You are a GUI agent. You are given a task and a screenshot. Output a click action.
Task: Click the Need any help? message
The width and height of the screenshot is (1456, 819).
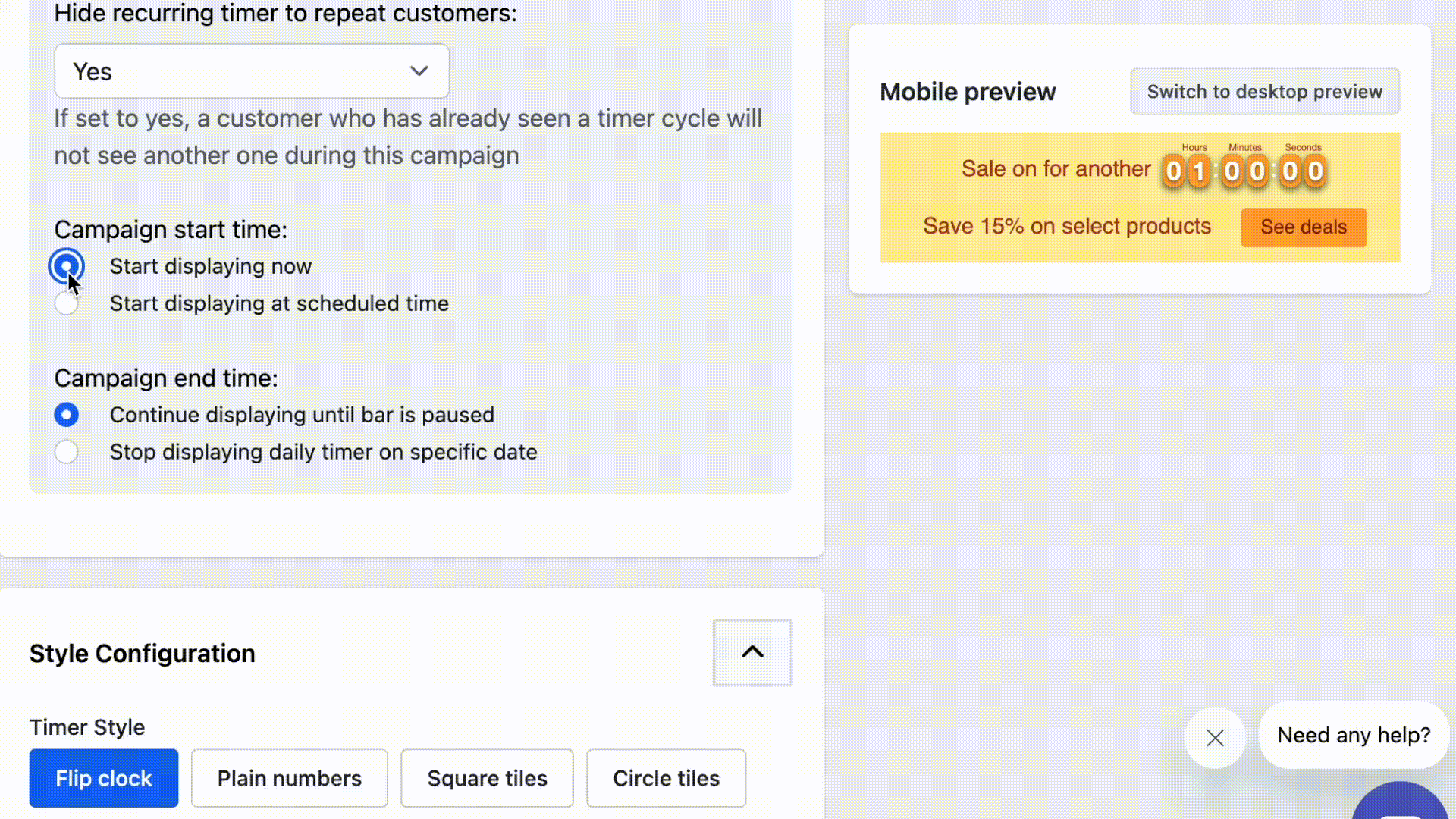point(1354,735)
